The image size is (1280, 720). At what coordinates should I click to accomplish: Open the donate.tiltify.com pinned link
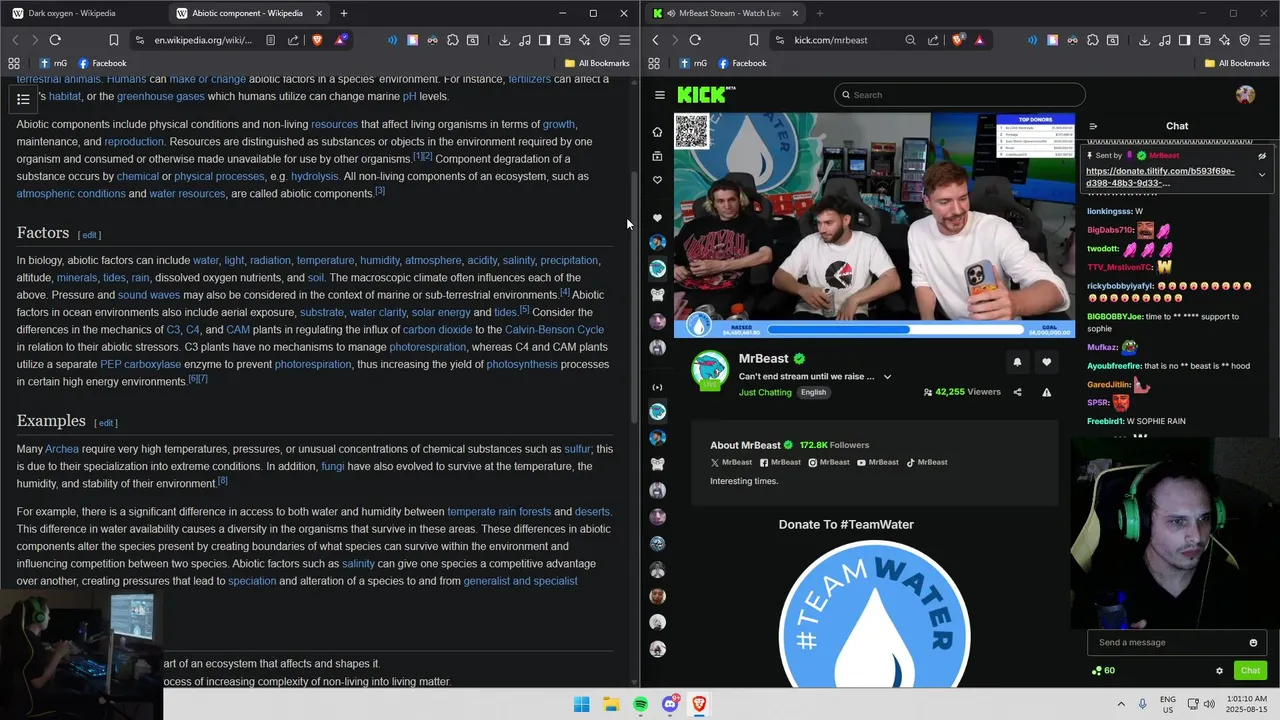click(1160, 177)
